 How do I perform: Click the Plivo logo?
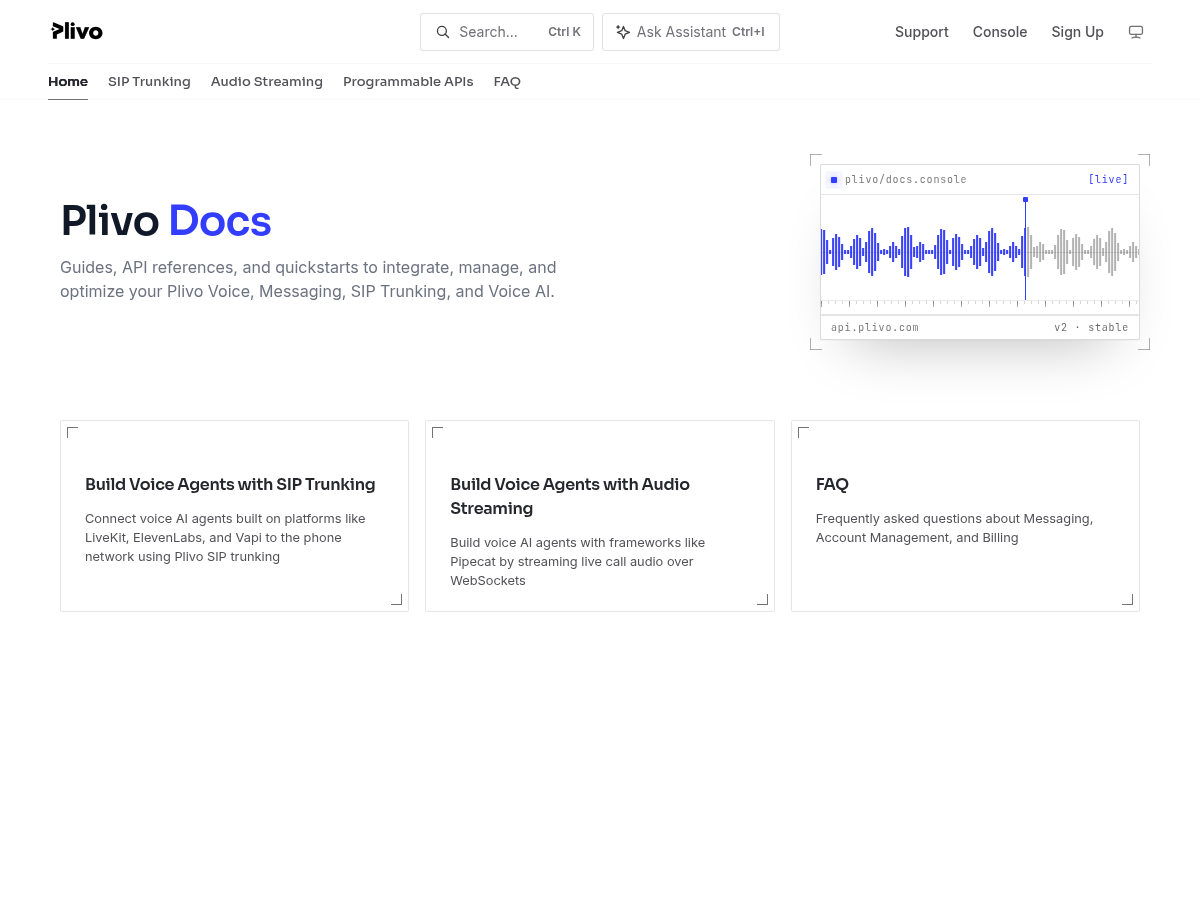click(x=77, y=31)
